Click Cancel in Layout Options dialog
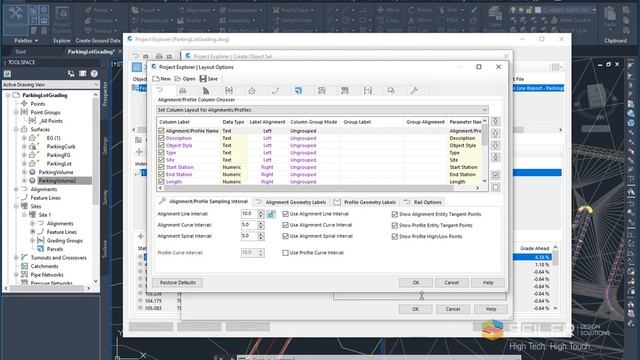This screenshot has height=360, width=640. tap(451, 282)
